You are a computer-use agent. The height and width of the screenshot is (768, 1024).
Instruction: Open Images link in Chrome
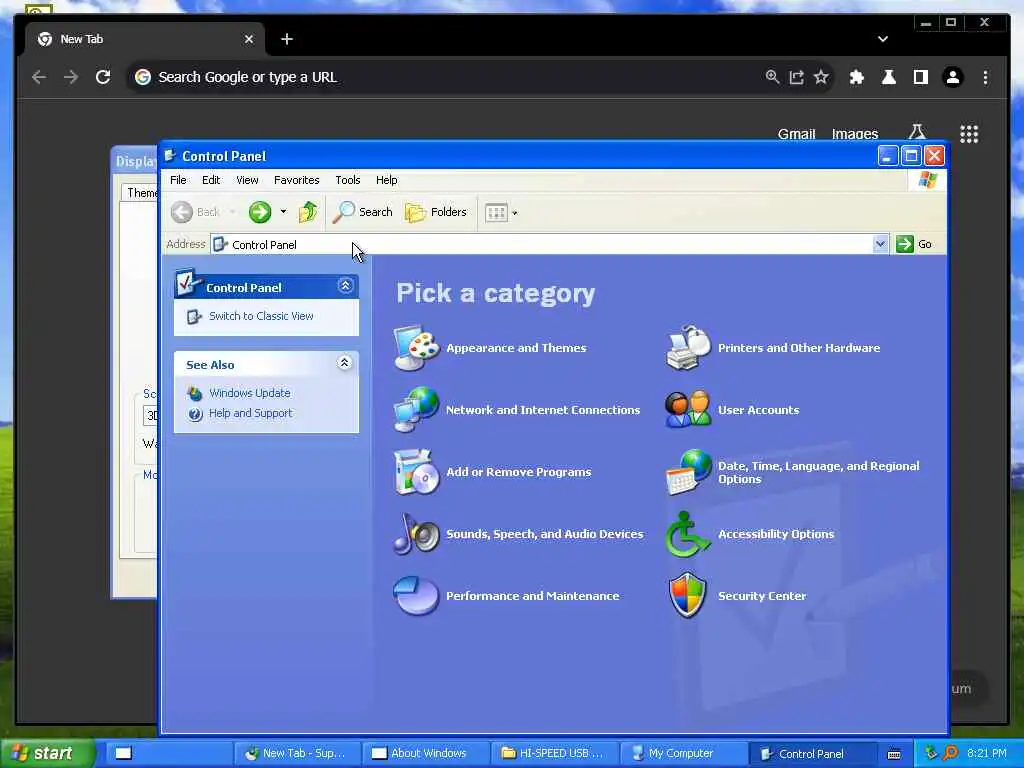(x=854, y=134)
